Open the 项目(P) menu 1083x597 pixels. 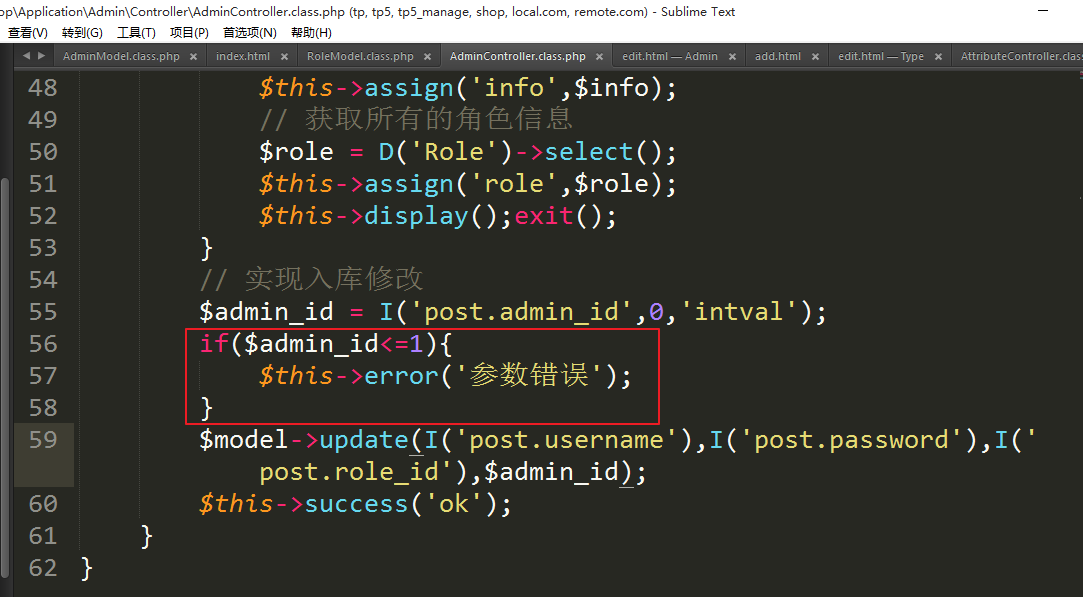click(x=189, y=33)
